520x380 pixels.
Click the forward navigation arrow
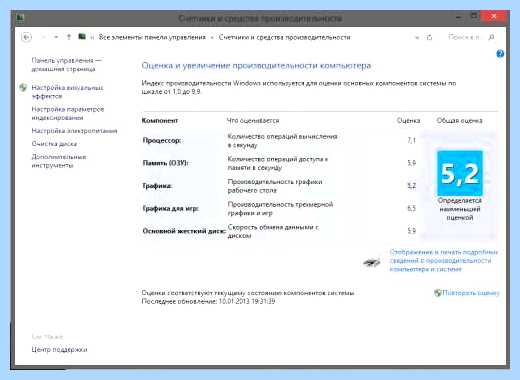tap(44, 37)
